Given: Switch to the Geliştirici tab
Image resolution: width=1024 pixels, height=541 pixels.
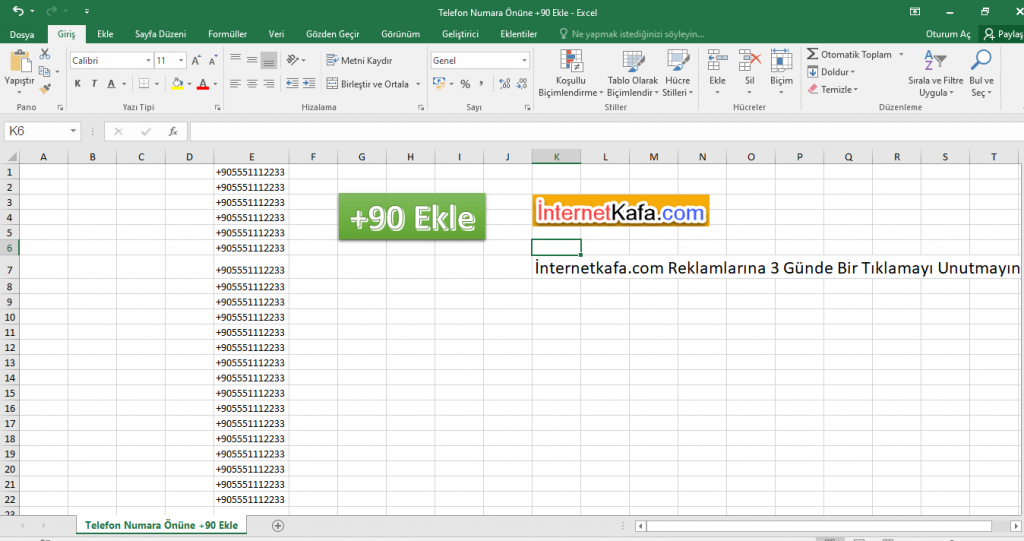Looking at the screenshot, I should point(460,34).
